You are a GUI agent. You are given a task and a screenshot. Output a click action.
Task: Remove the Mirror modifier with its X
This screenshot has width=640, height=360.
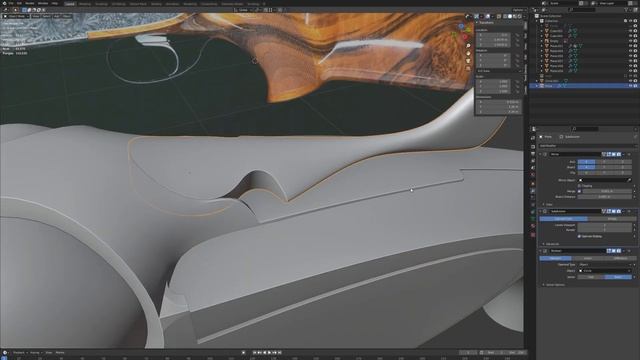[x=629, y=154]
